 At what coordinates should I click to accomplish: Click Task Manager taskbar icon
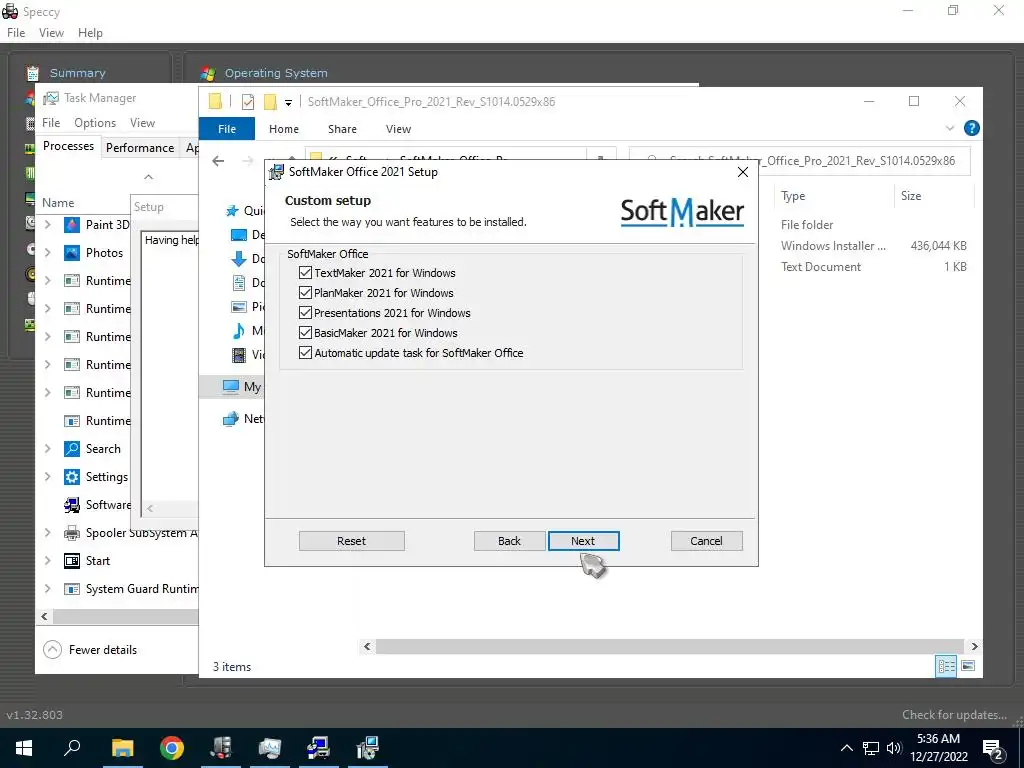pyautogui.click(x=270, y=748)
